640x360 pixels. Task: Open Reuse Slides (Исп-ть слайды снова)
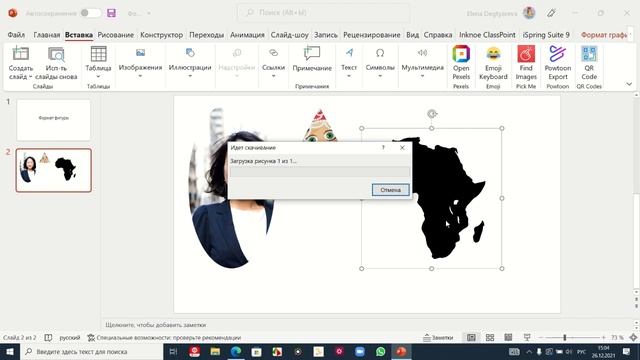coord(56,63)
